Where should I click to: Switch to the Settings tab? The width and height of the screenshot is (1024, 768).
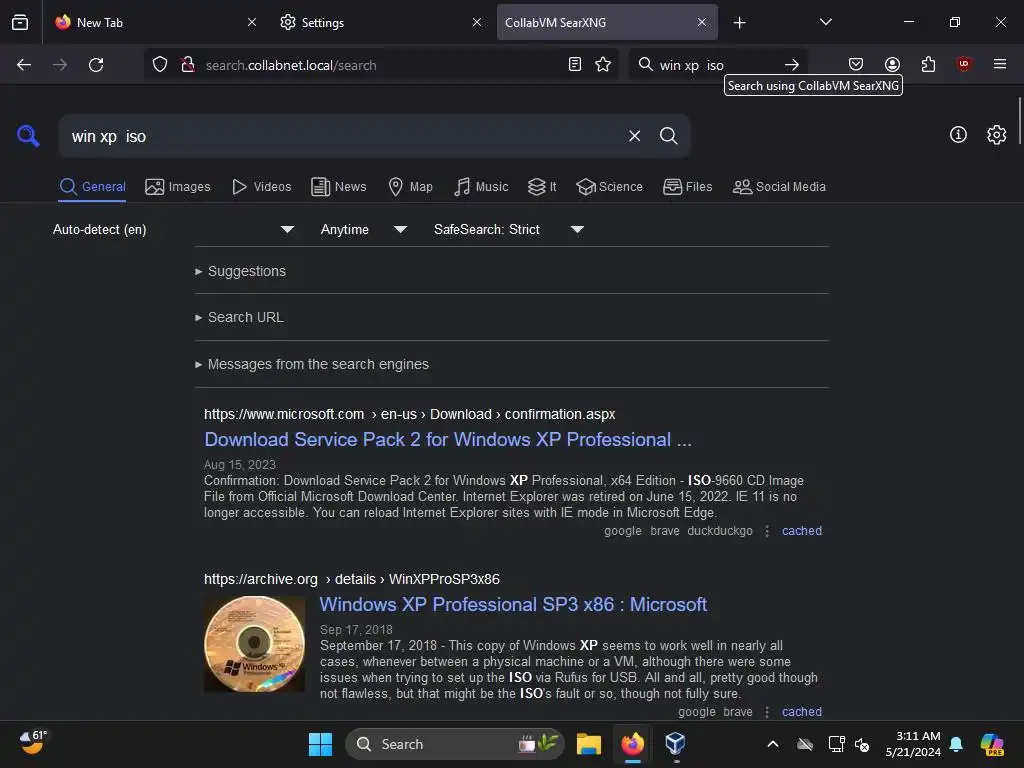[x=380, y=22]
